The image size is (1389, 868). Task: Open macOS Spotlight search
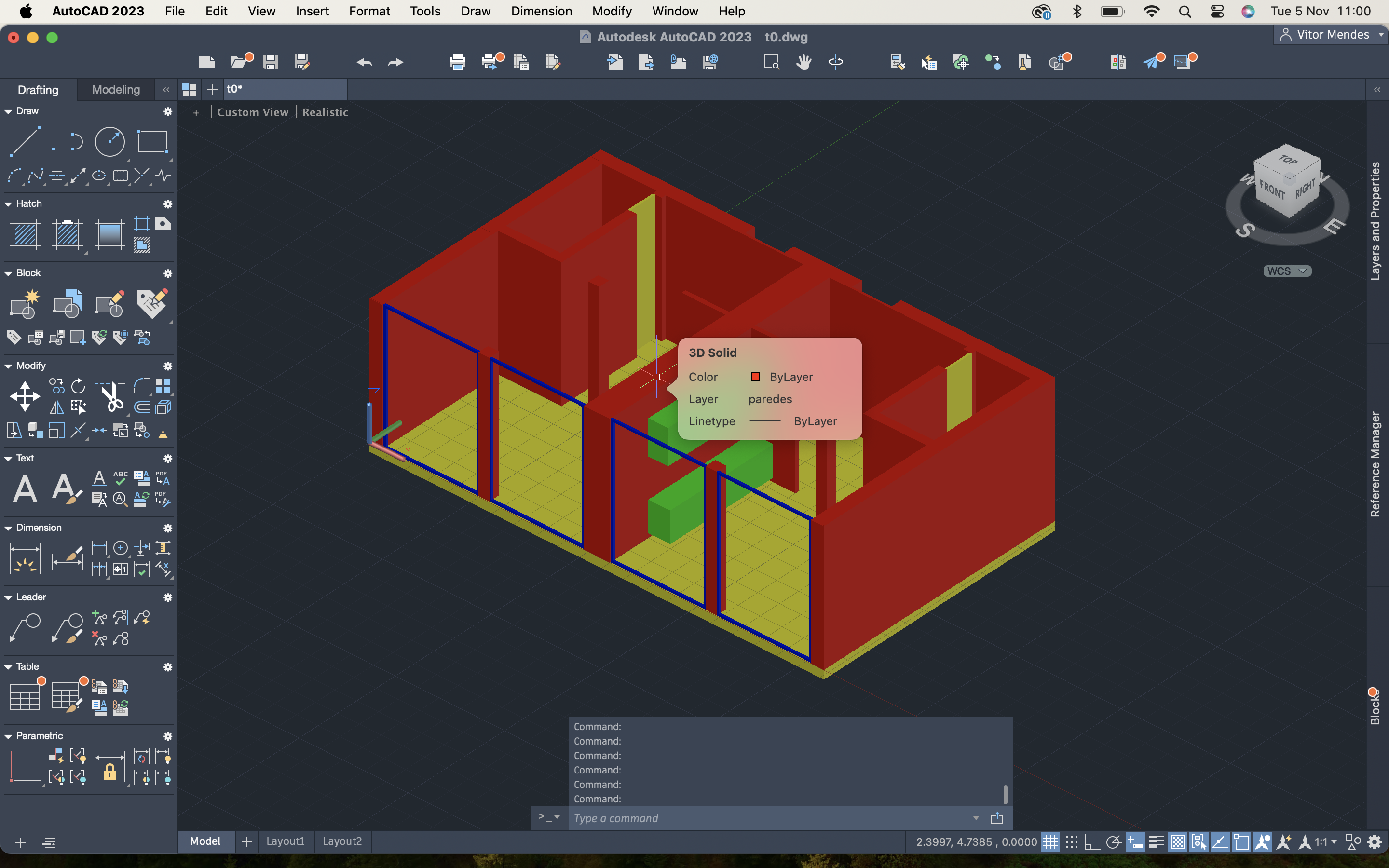pos(1185,11)
